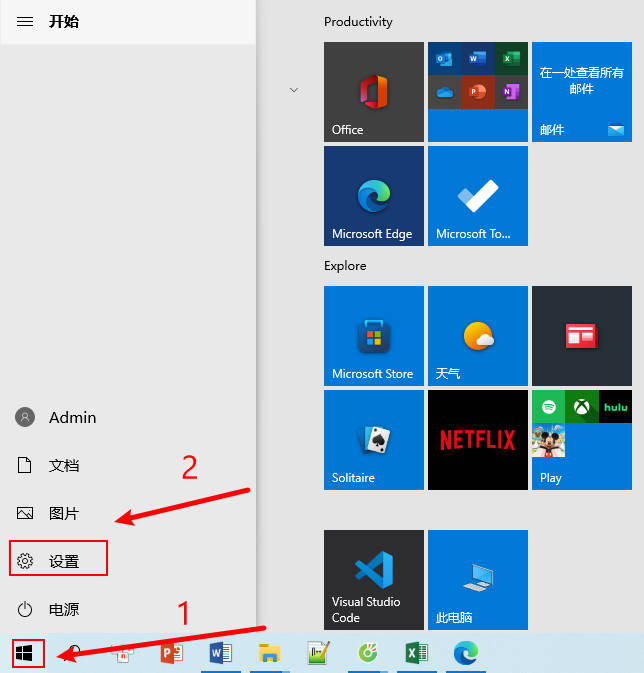
Task: Expand the Start menu hamburger button
Action: tap(26, 21)
